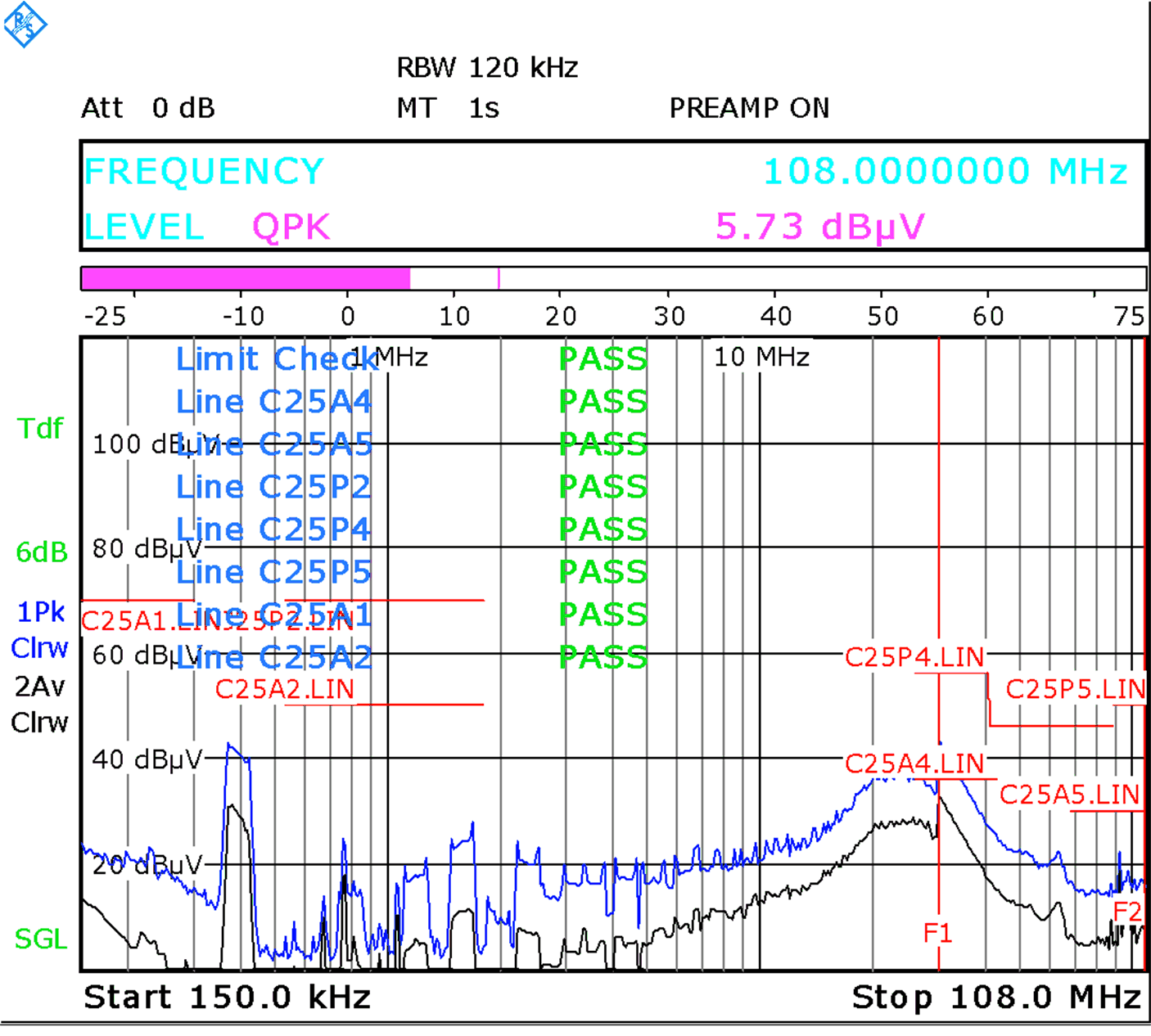Open the MT 1s measurement time setting
The height and width of the screenshot is (1036, 1151).
[449, 107]
